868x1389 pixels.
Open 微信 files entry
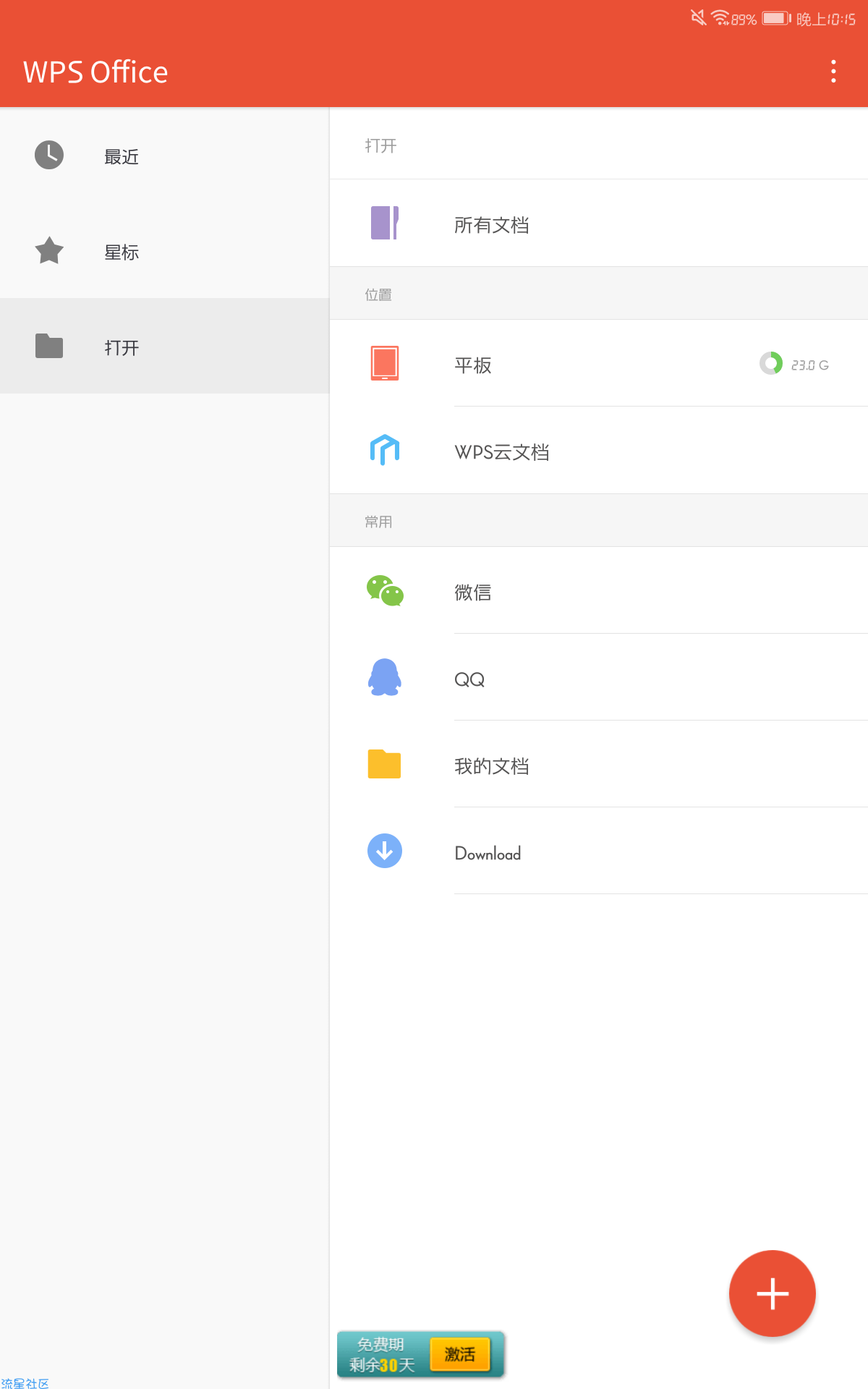tap(599, 590)
